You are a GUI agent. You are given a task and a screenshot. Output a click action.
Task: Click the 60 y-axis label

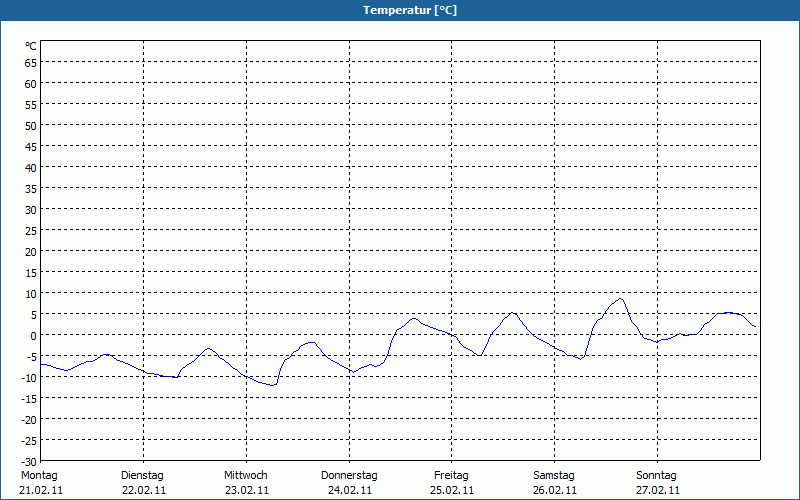[31, 84]
